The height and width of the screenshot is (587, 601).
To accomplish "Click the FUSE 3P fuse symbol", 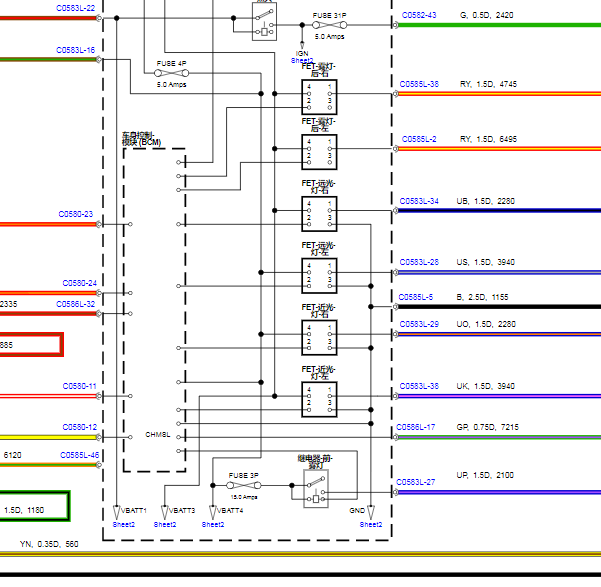I will [x=244, y=485].
